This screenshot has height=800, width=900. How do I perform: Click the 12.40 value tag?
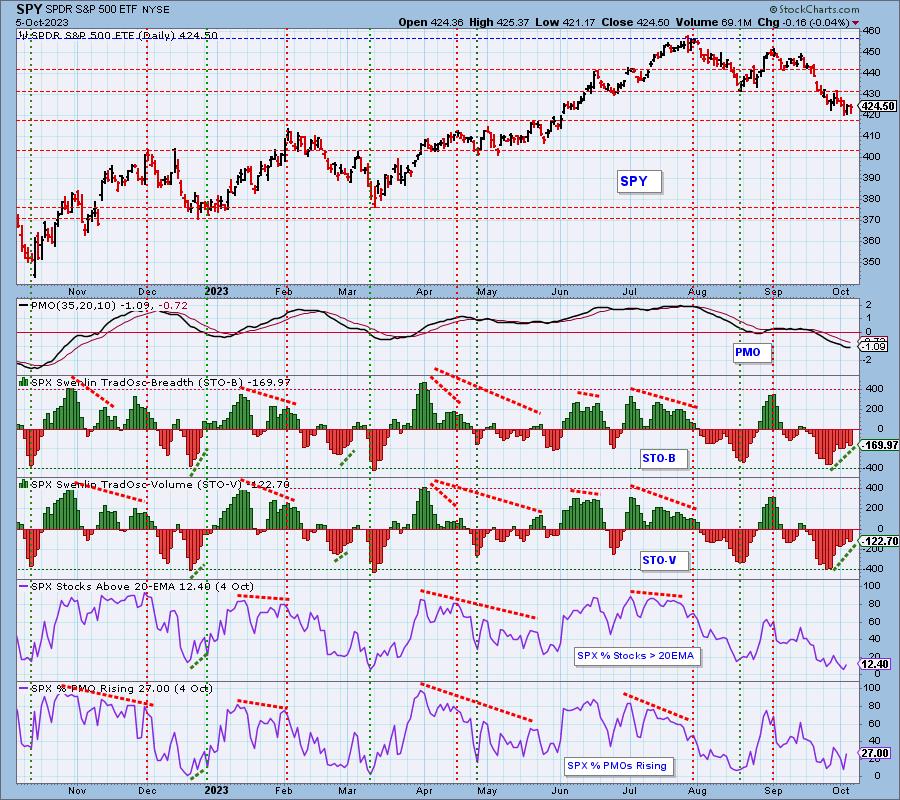tap(875, 664)
